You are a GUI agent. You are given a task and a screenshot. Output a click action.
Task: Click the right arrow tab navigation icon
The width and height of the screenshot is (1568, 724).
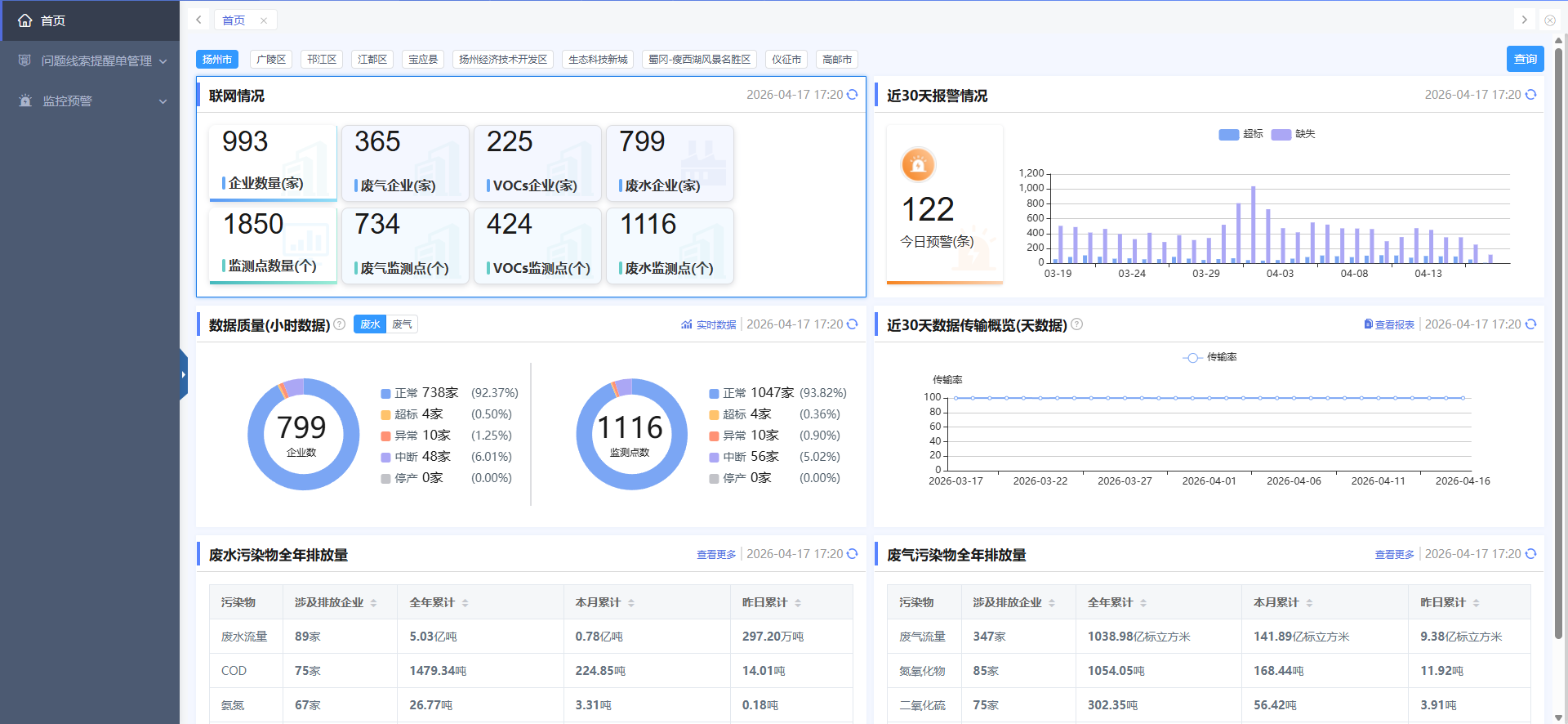click(1524, 20)
